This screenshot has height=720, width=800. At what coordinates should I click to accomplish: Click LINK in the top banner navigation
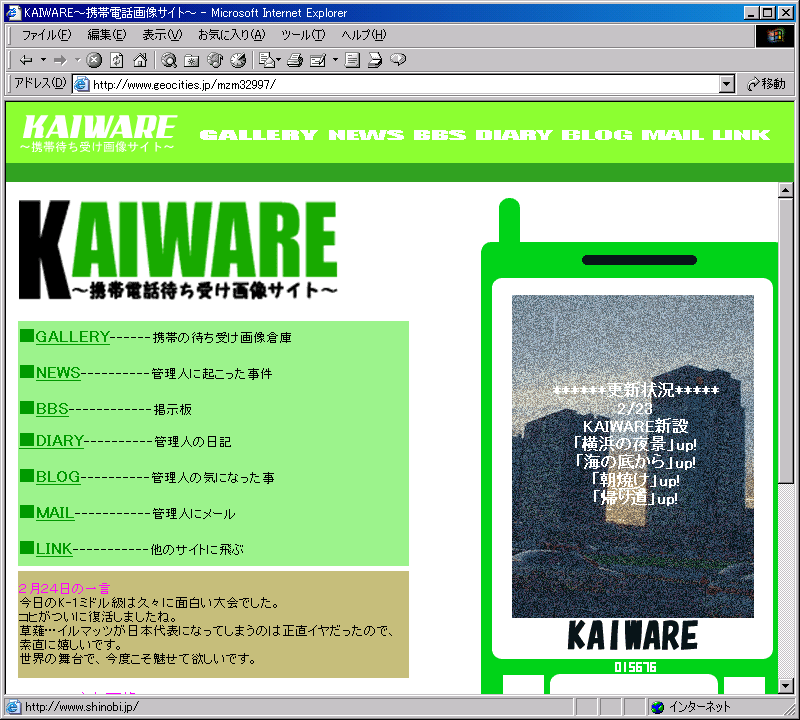point(741,135)
